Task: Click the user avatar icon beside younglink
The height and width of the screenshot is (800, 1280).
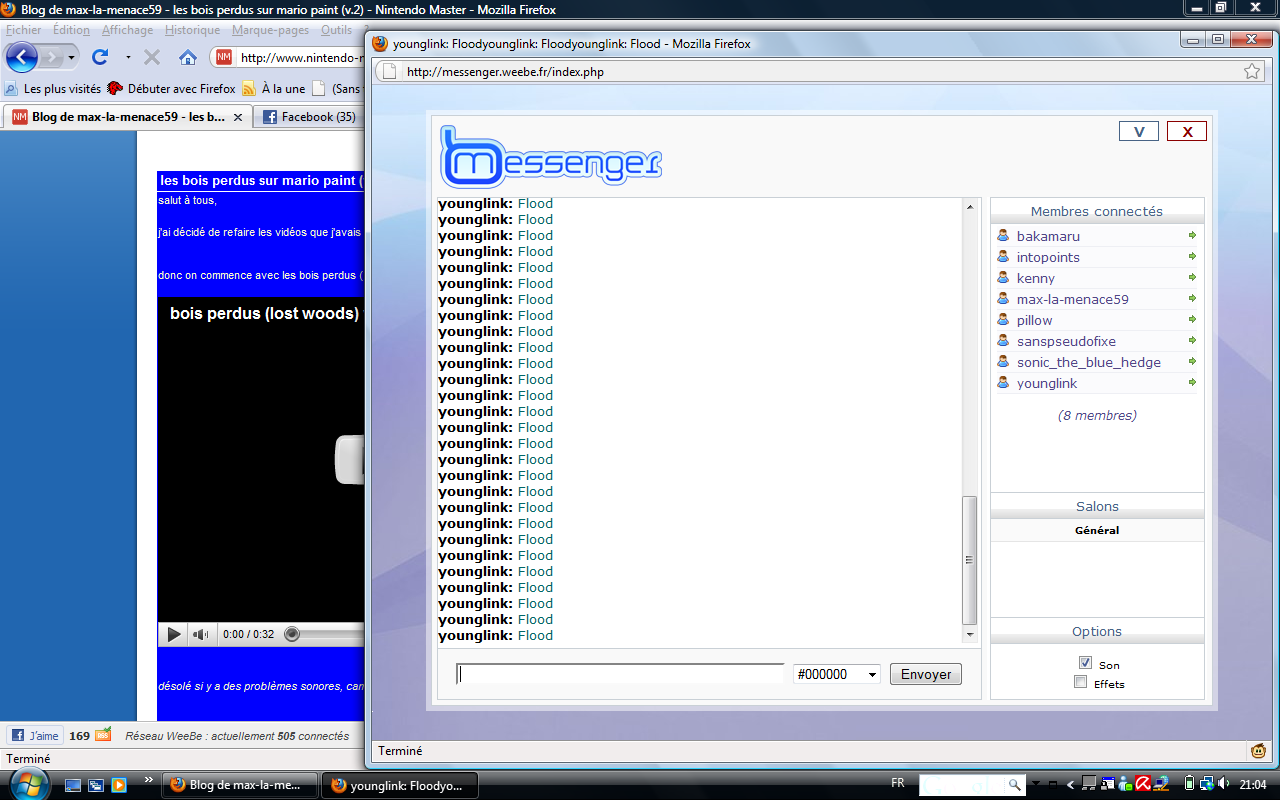Action: tap(1003, 383)
